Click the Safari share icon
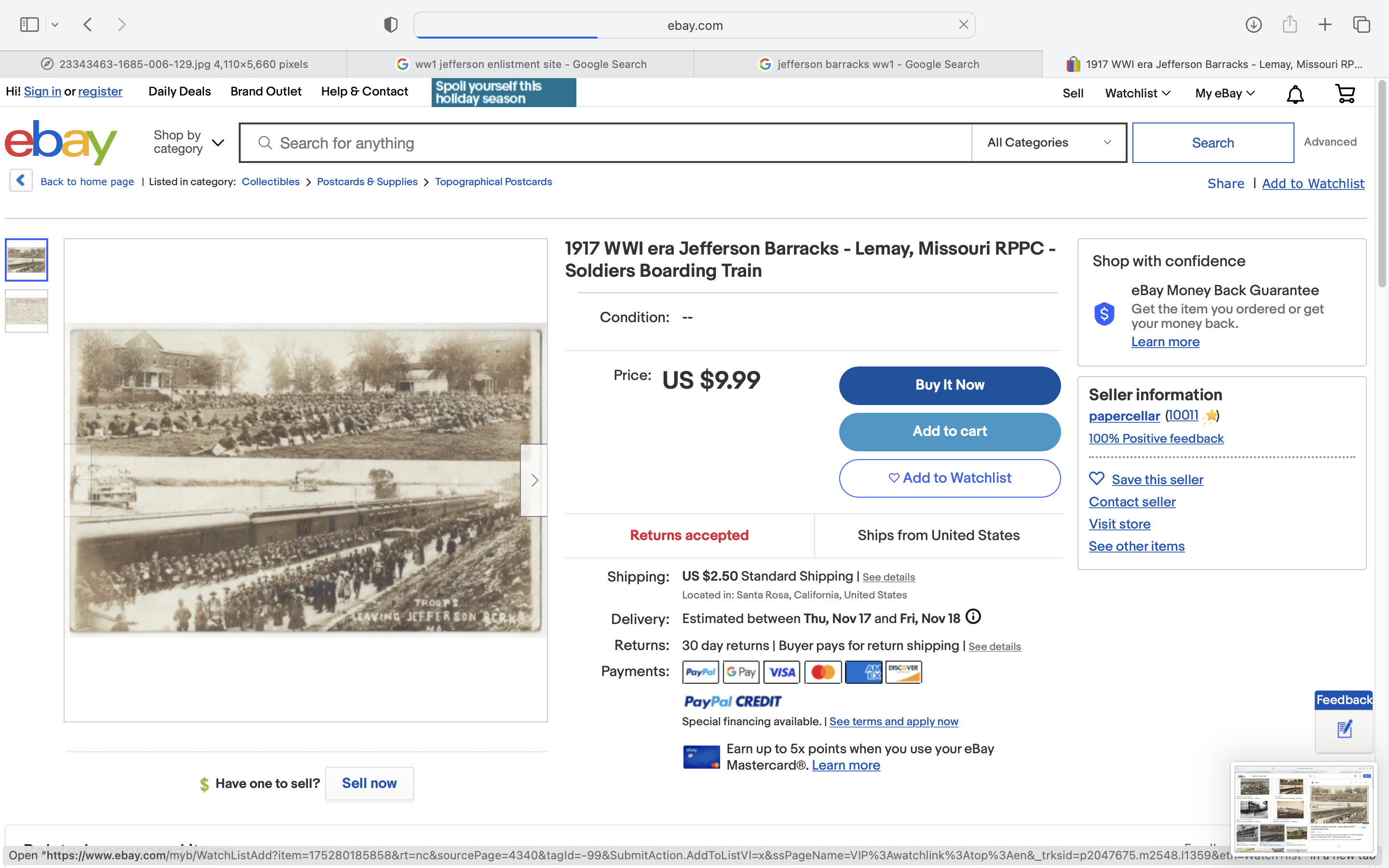 pyautogui.click(x=1290, y=24)
